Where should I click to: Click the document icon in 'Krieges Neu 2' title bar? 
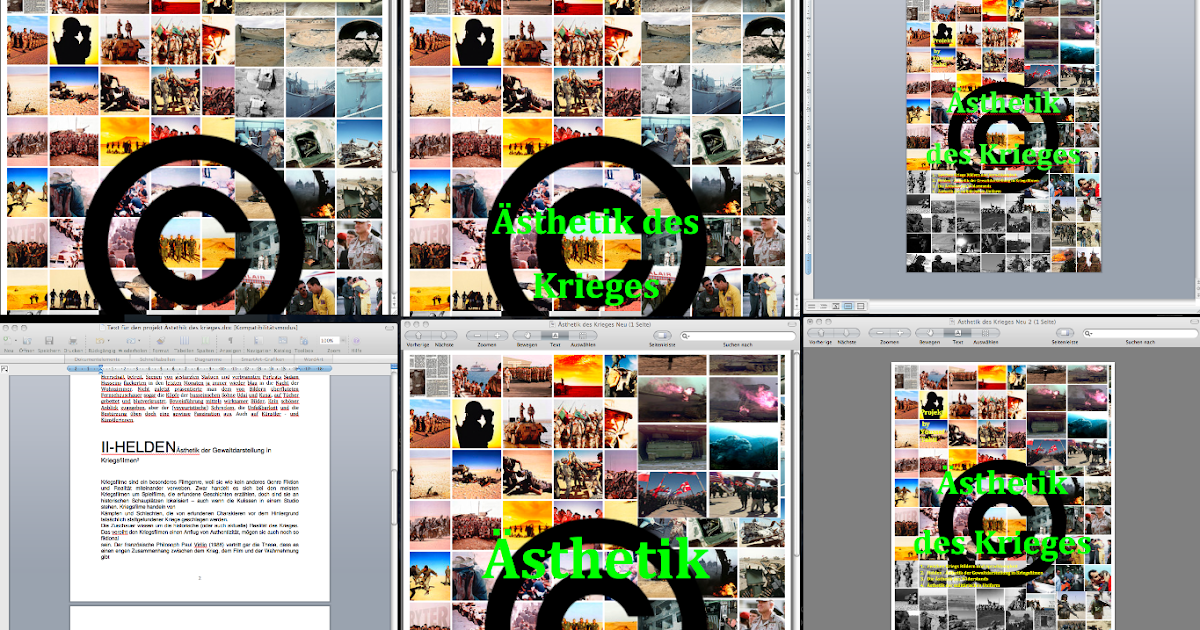[x=952, y=322]
